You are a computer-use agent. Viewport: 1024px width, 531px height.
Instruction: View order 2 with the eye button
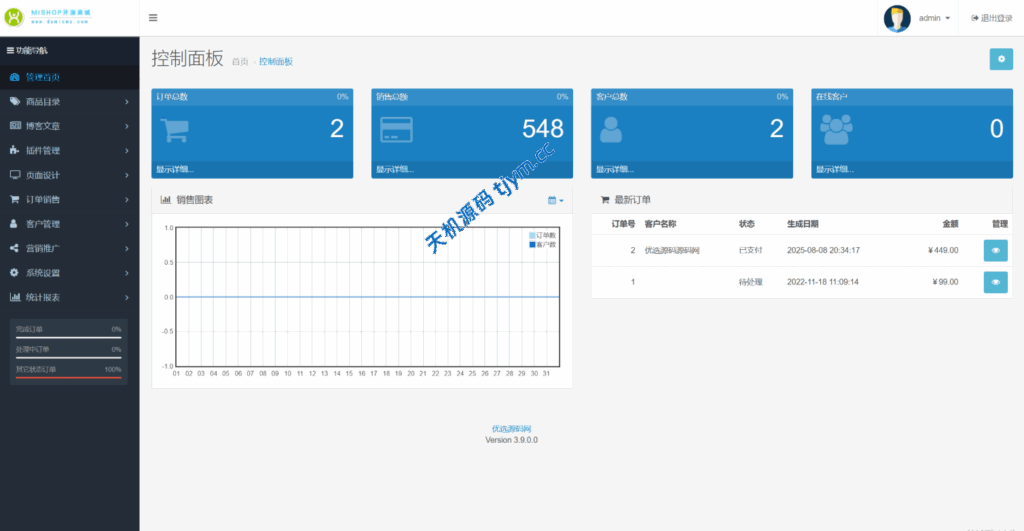pos(995,250)
